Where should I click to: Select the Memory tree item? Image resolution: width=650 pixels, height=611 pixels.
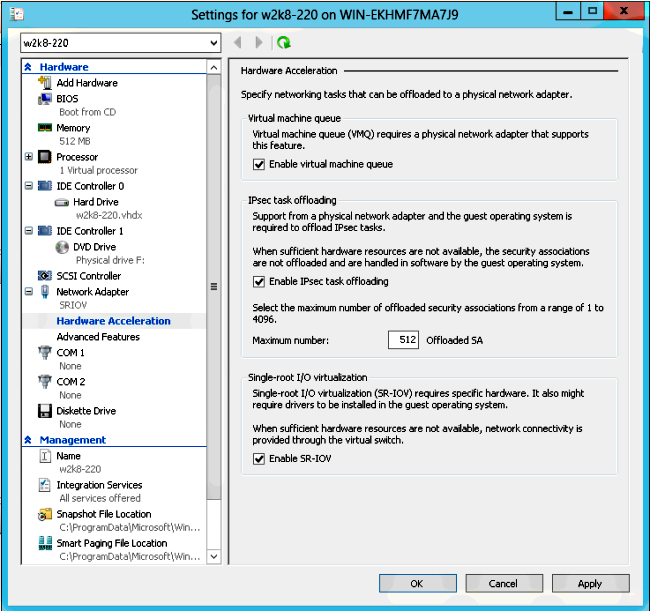pyautogui.click(x=73, y=128)
